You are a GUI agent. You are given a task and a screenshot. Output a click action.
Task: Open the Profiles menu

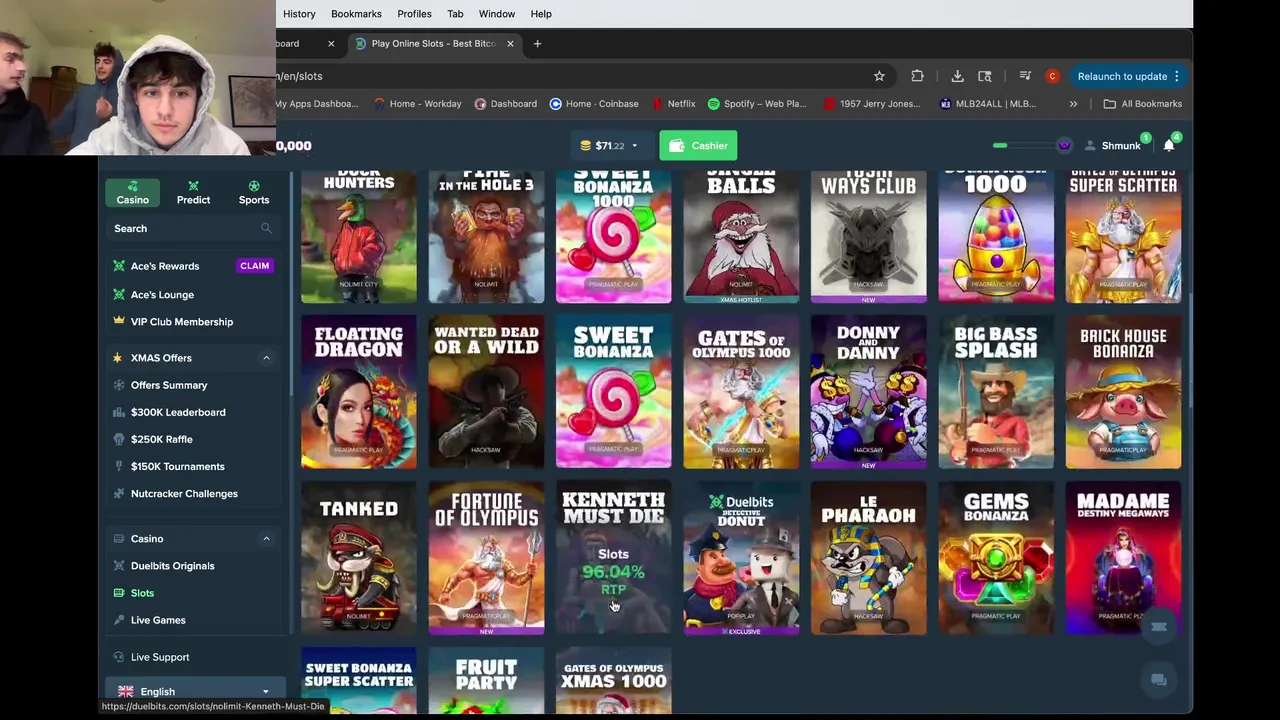pos(414,14)
